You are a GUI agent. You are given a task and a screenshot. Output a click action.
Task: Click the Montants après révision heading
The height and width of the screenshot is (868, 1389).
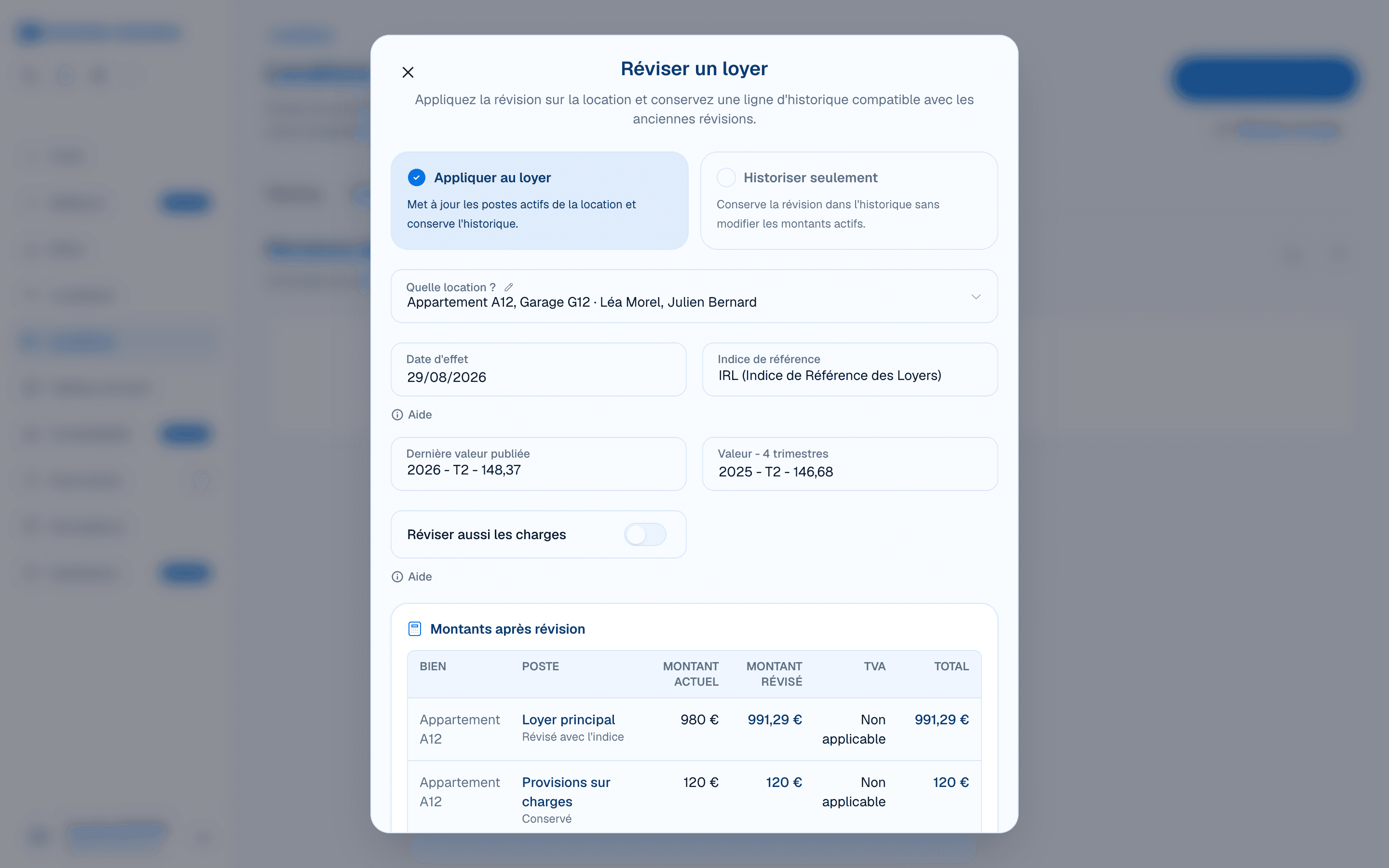coord(508,629)
